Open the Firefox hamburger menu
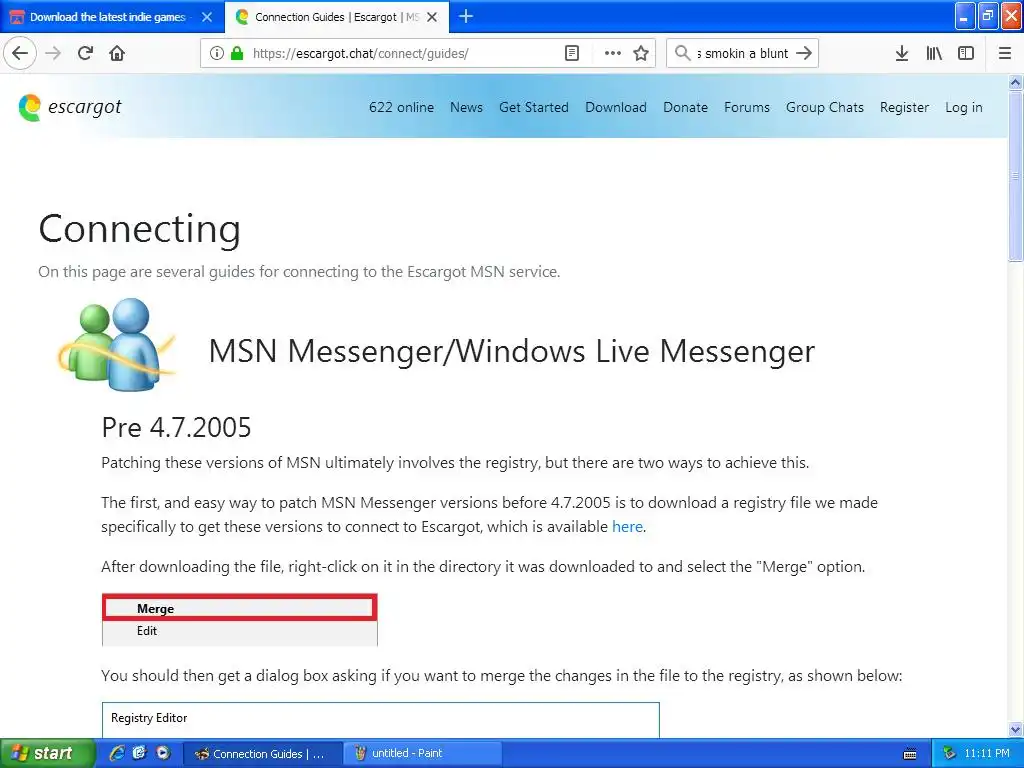Viewport: 1024px width, 768px height. [1004, 53]
